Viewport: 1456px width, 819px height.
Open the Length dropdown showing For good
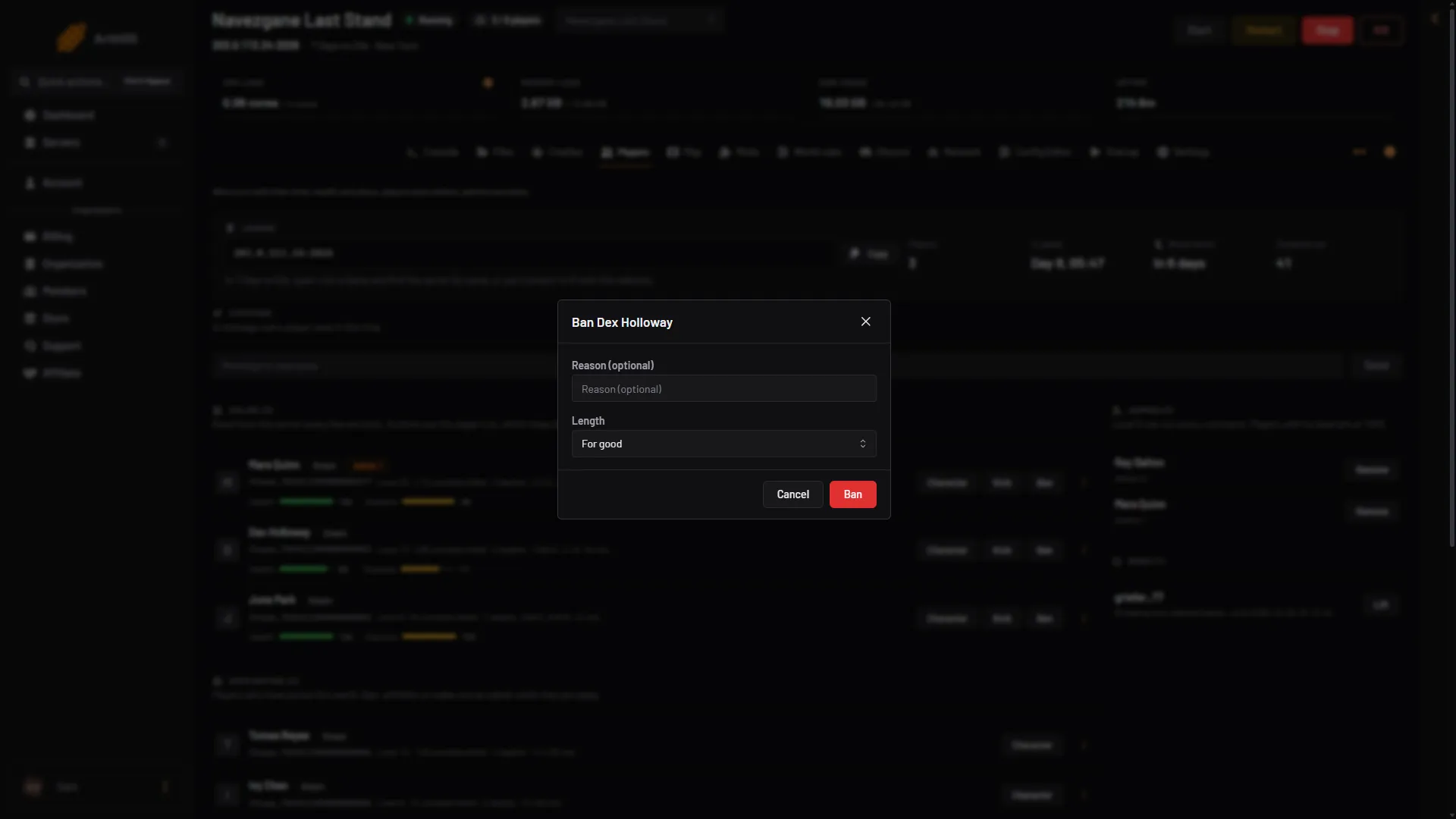[x=723, y=444]
